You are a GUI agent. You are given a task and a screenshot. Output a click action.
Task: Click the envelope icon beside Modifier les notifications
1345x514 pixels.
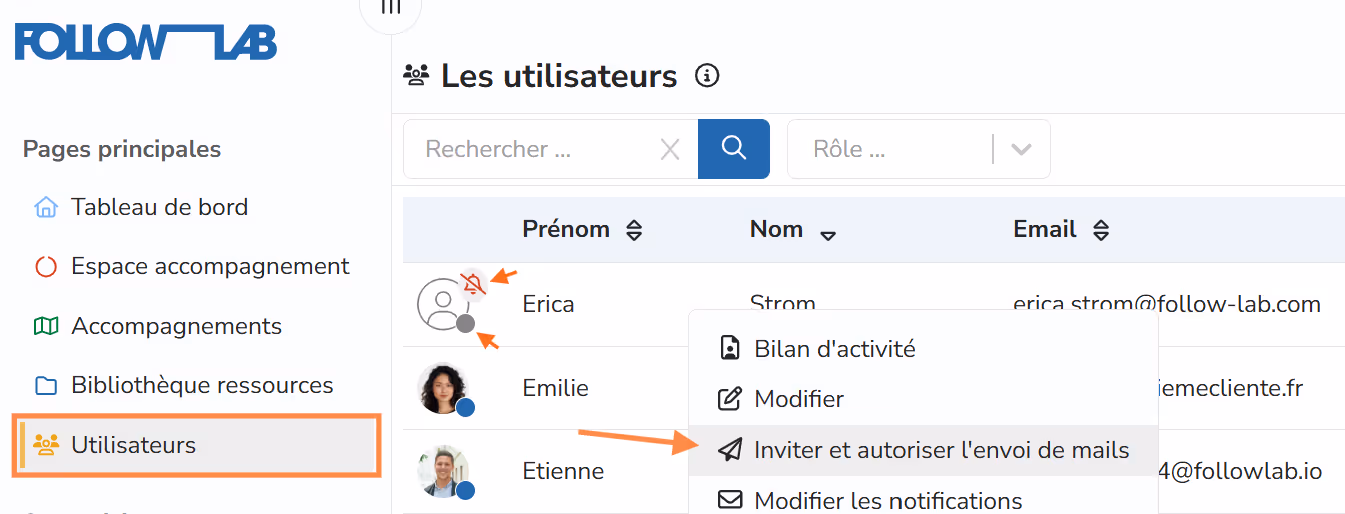coord(731,499)
